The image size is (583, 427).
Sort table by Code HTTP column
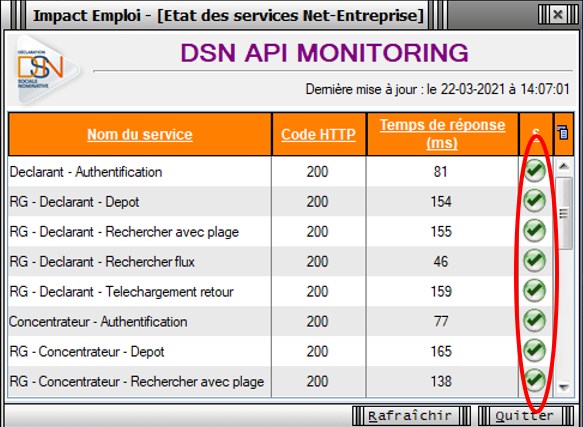tap(318, 134)
